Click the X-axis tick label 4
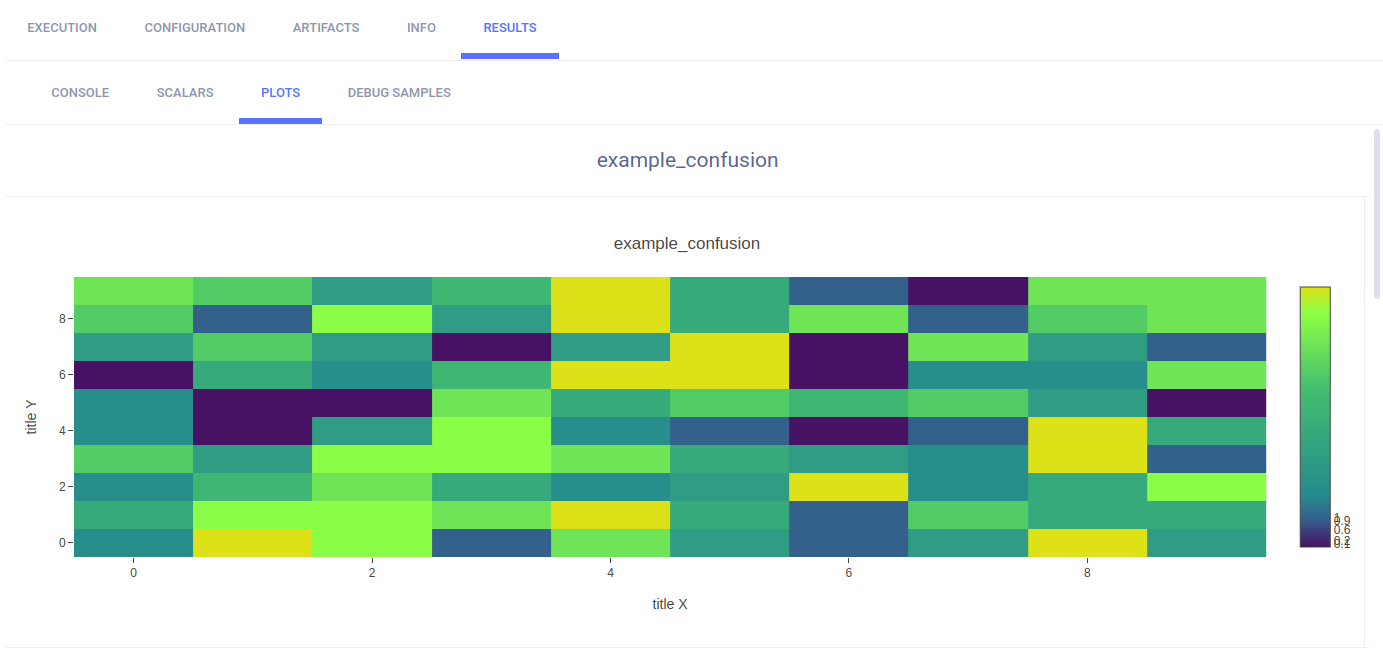 (x=610, y=573)
